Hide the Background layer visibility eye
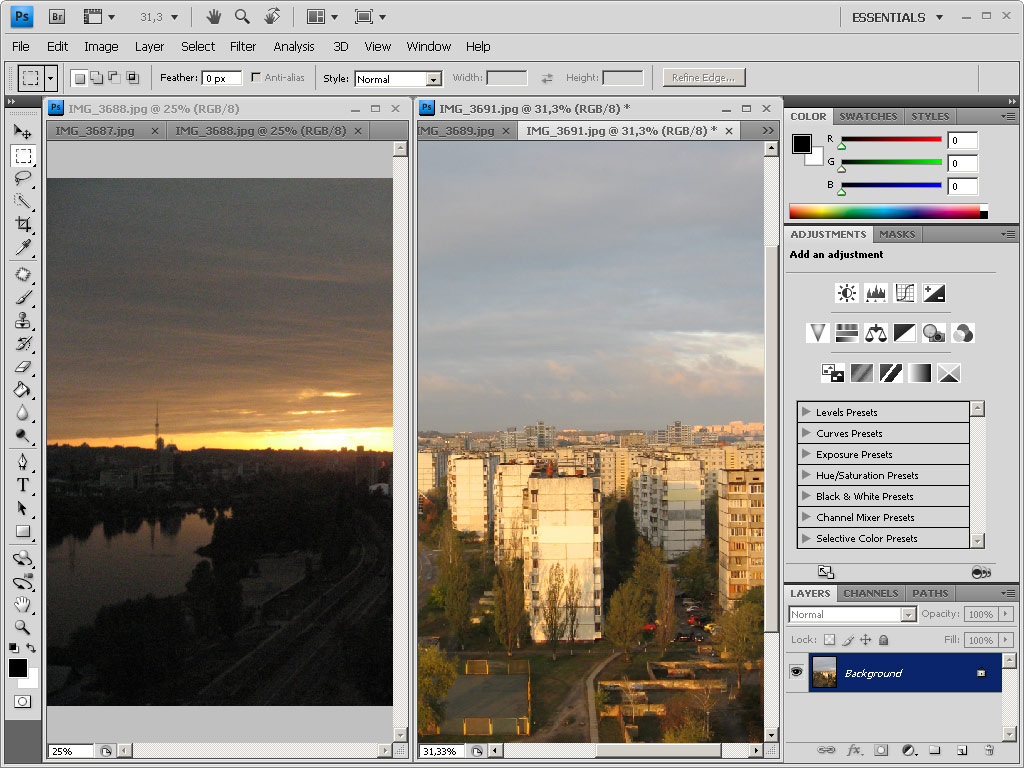 [x=796, y=673]
